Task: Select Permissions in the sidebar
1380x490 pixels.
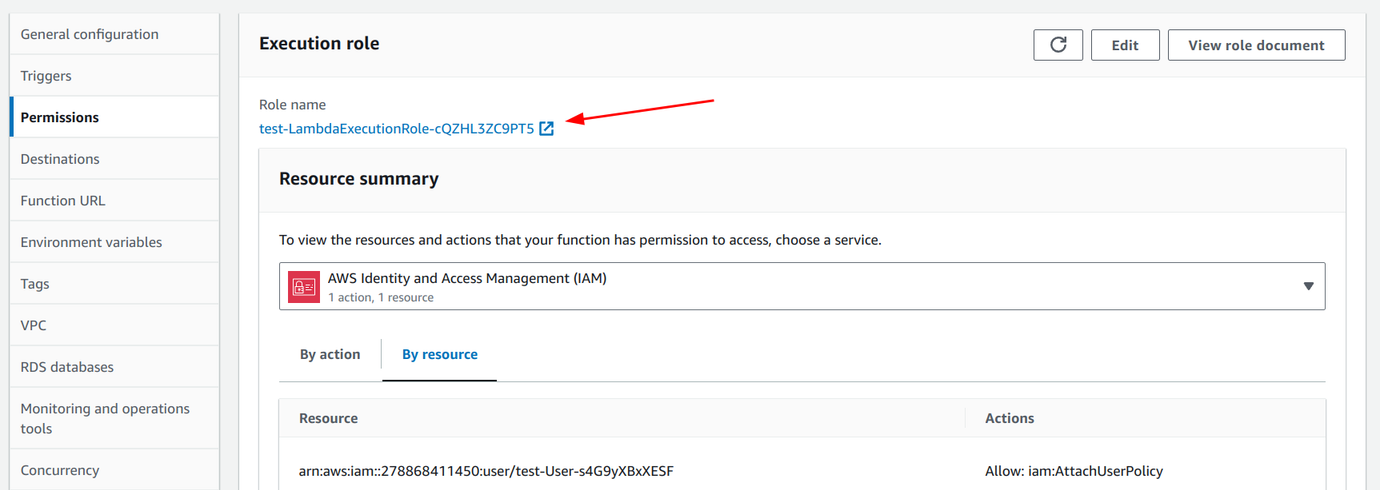Action: click(x=60, y=117)
